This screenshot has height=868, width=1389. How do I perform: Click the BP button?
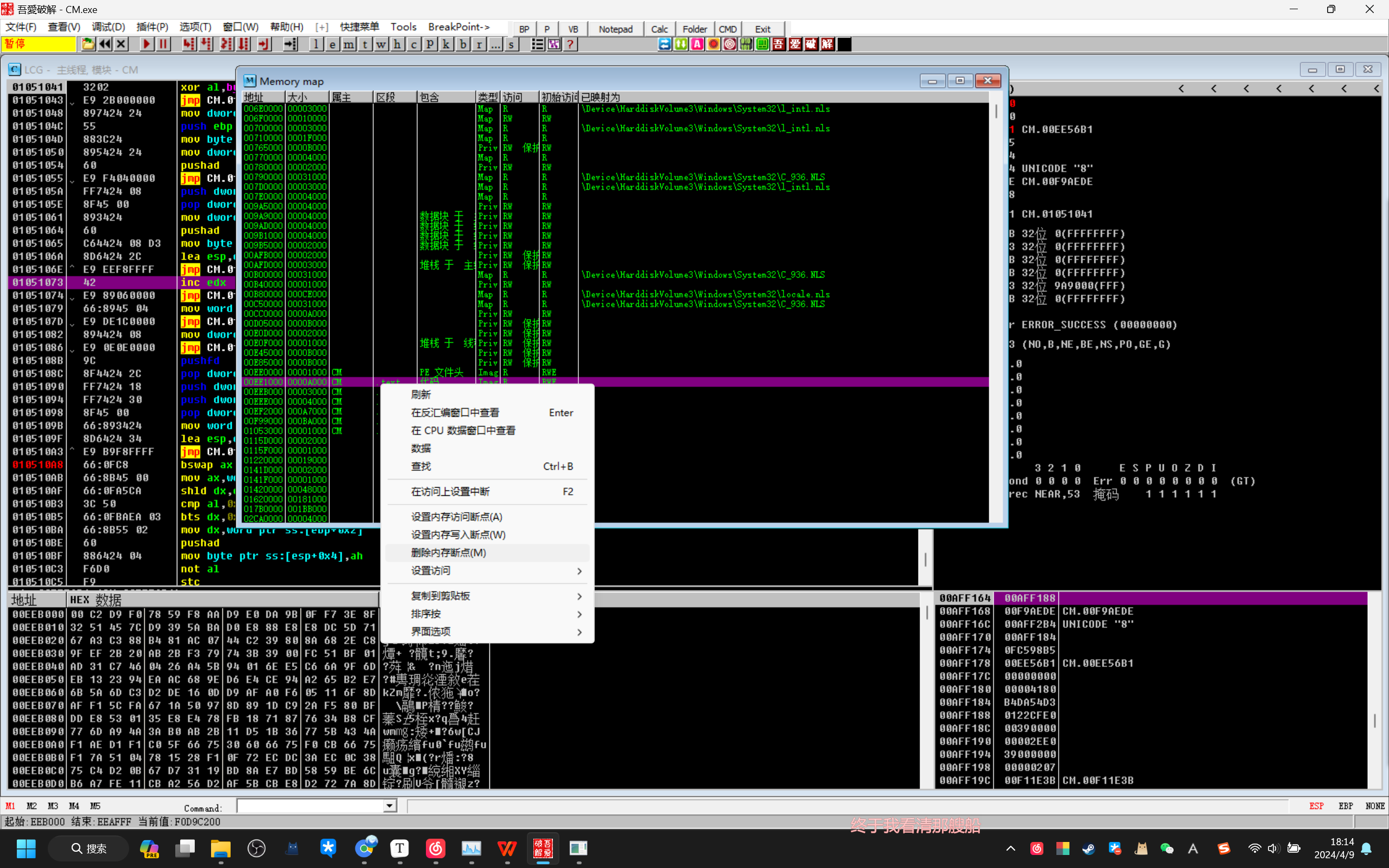524,29
